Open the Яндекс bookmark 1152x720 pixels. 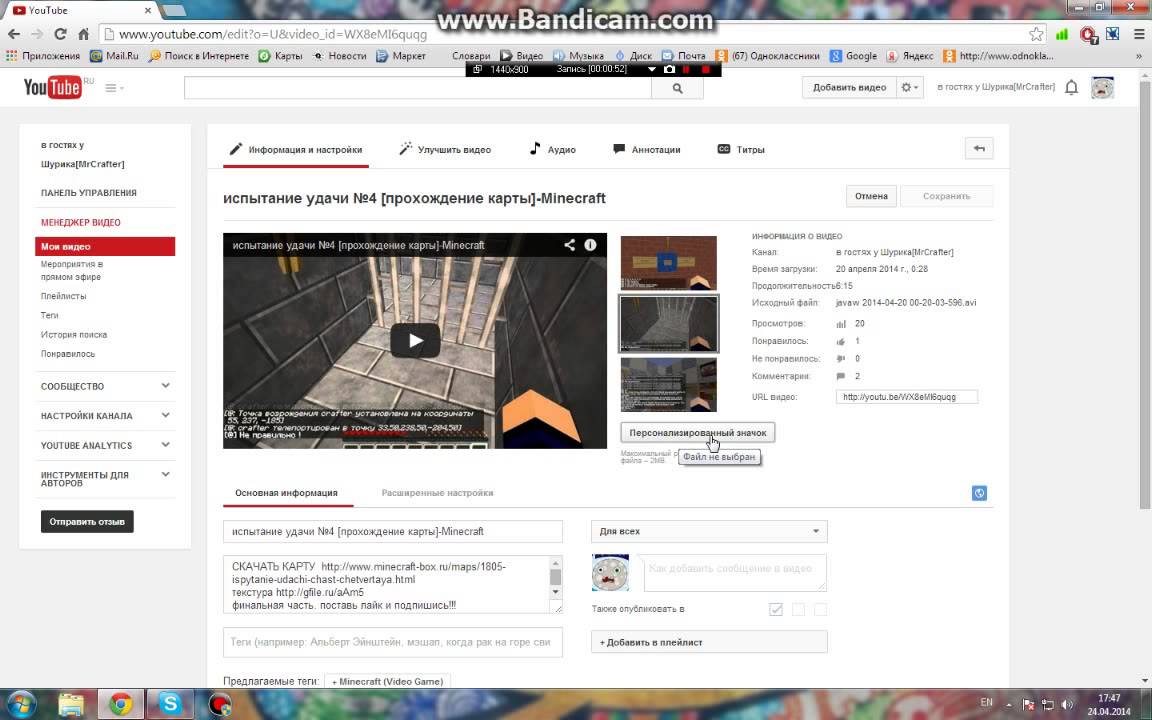point(910,56)
